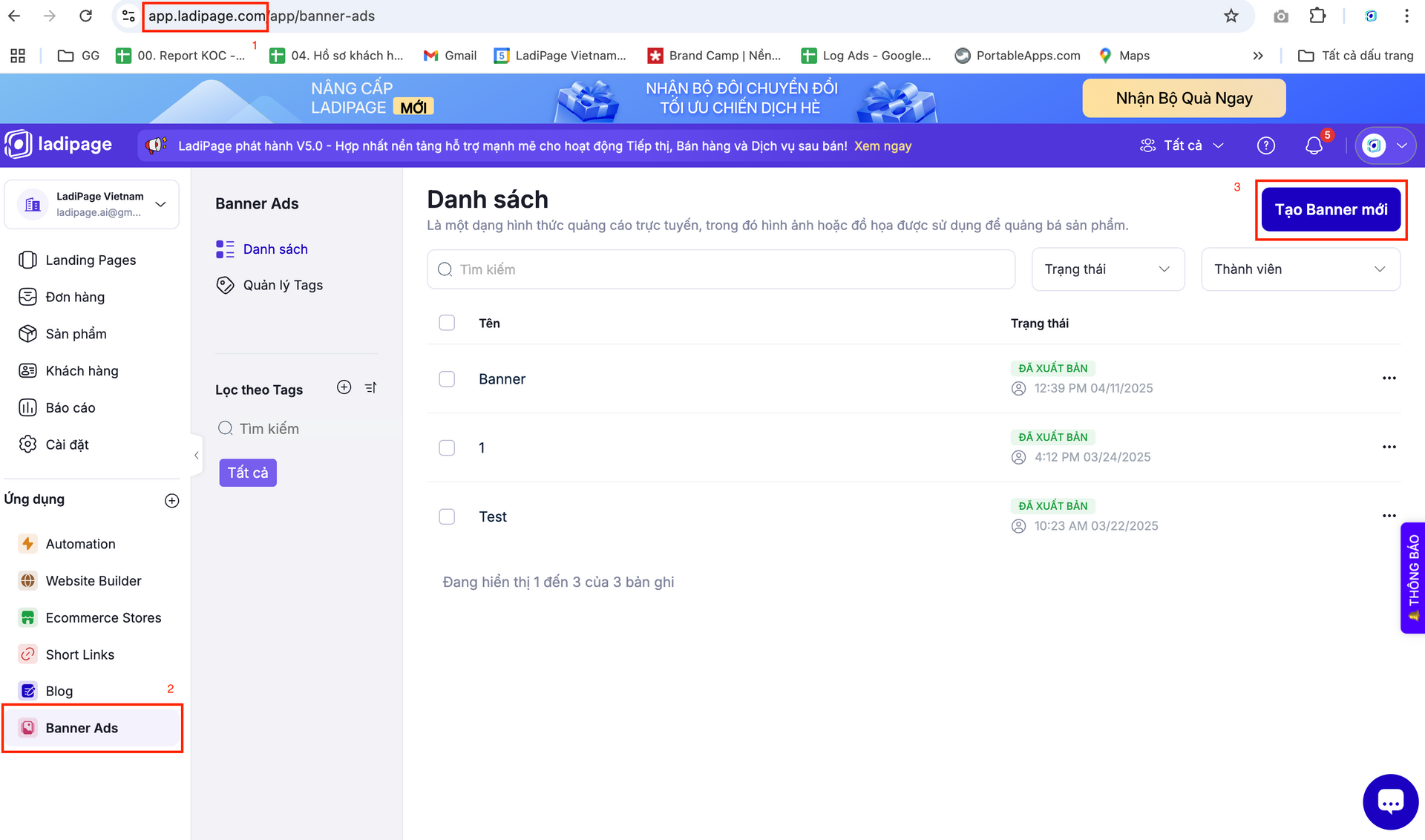1425x840 pixels.
Task: Select the checkbox for row 1
Action: (x=447, y=447)
